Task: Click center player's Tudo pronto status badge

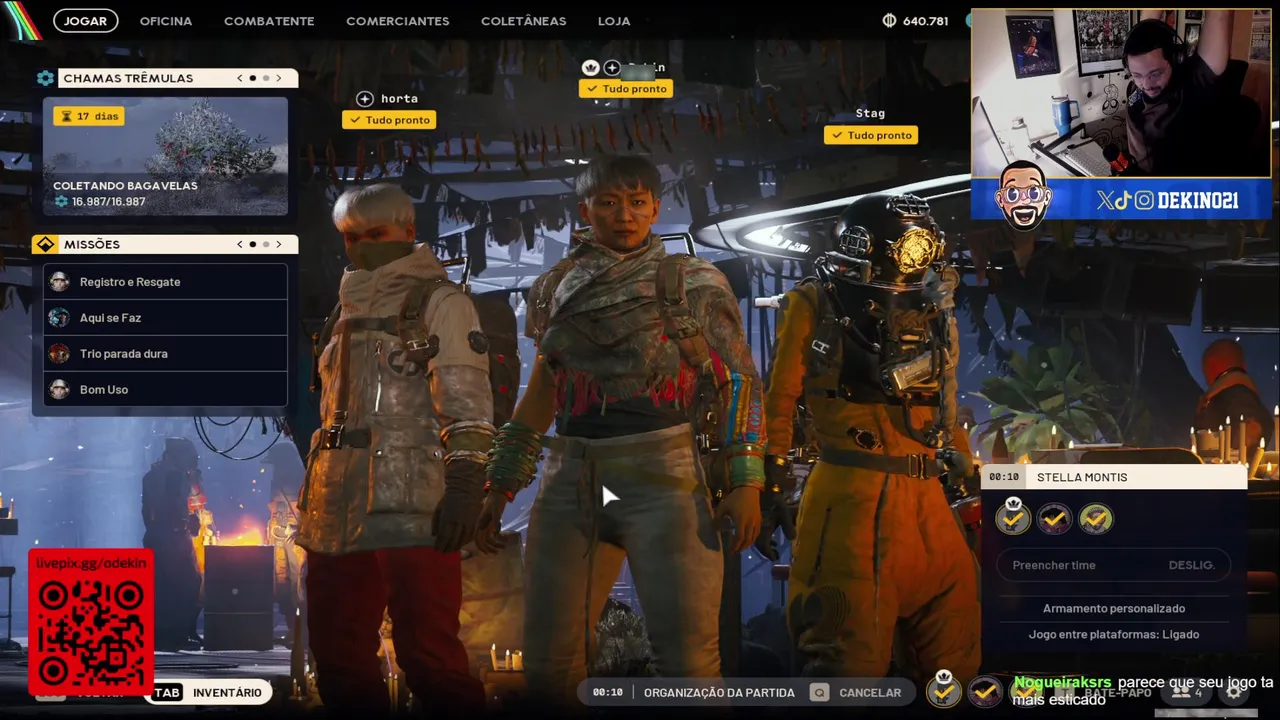Action: tap(626, 89)
